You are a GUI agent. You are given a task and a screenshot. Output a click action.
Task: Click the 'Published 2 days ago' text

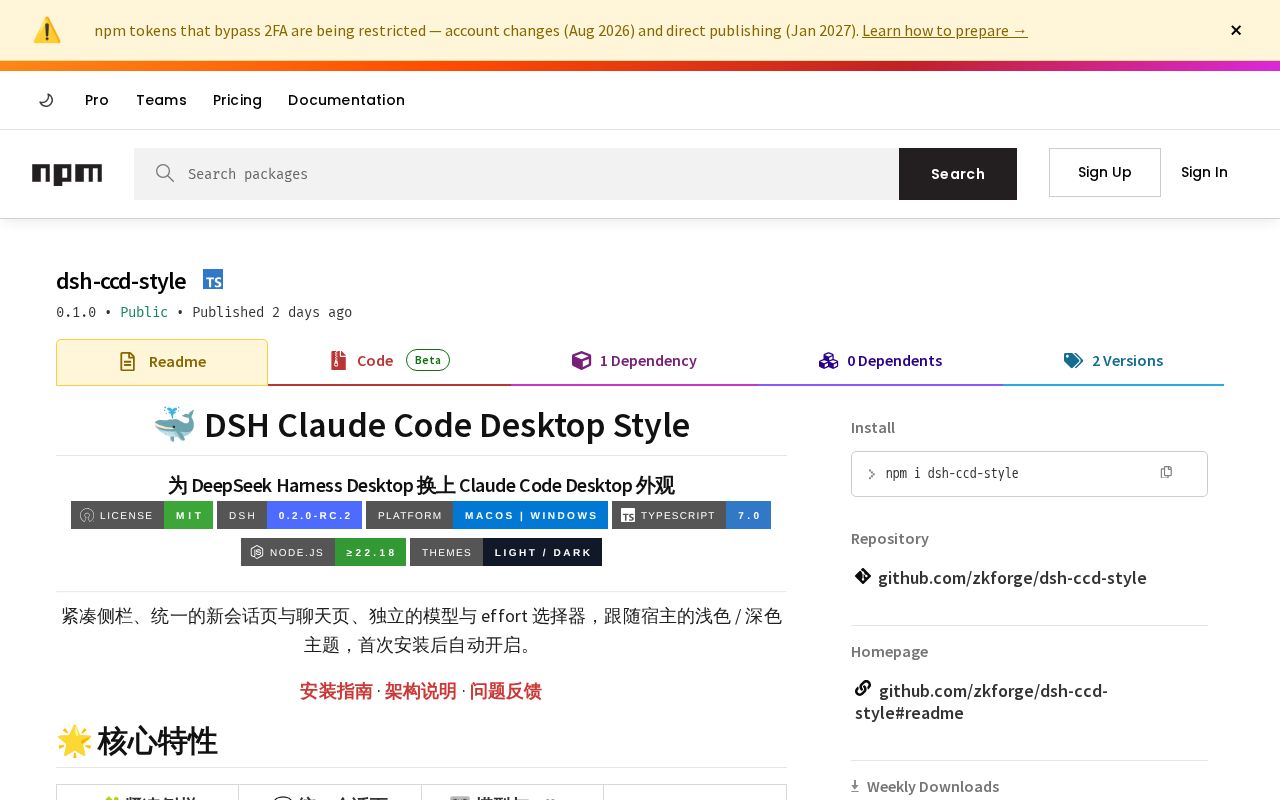(x=272, y=312)
